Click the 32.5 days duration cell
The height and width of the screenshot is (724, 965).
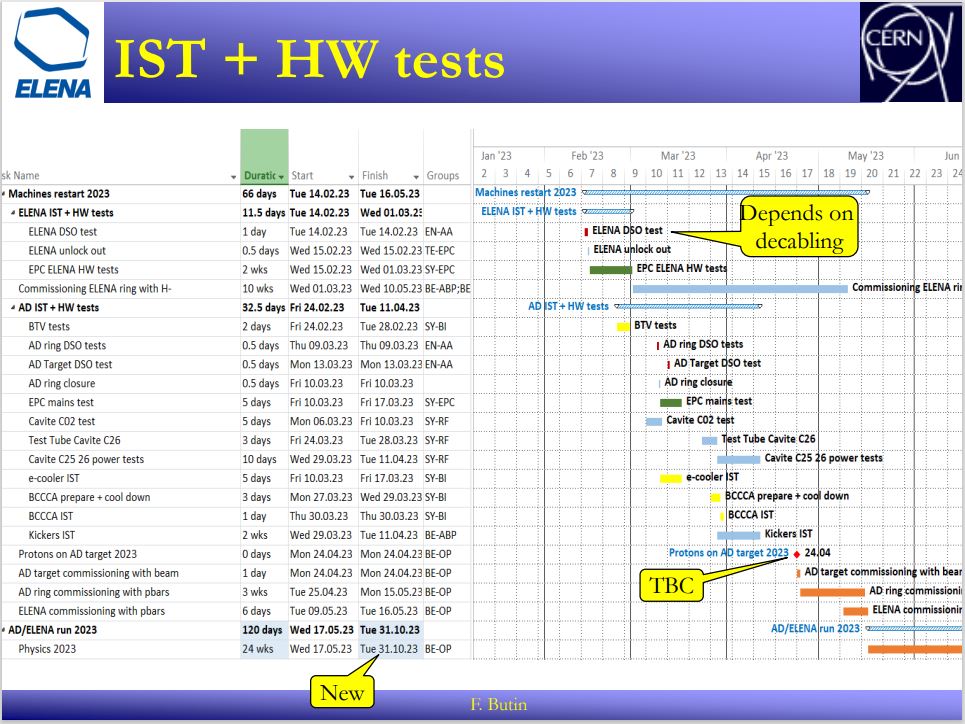(x=264, y=308)
